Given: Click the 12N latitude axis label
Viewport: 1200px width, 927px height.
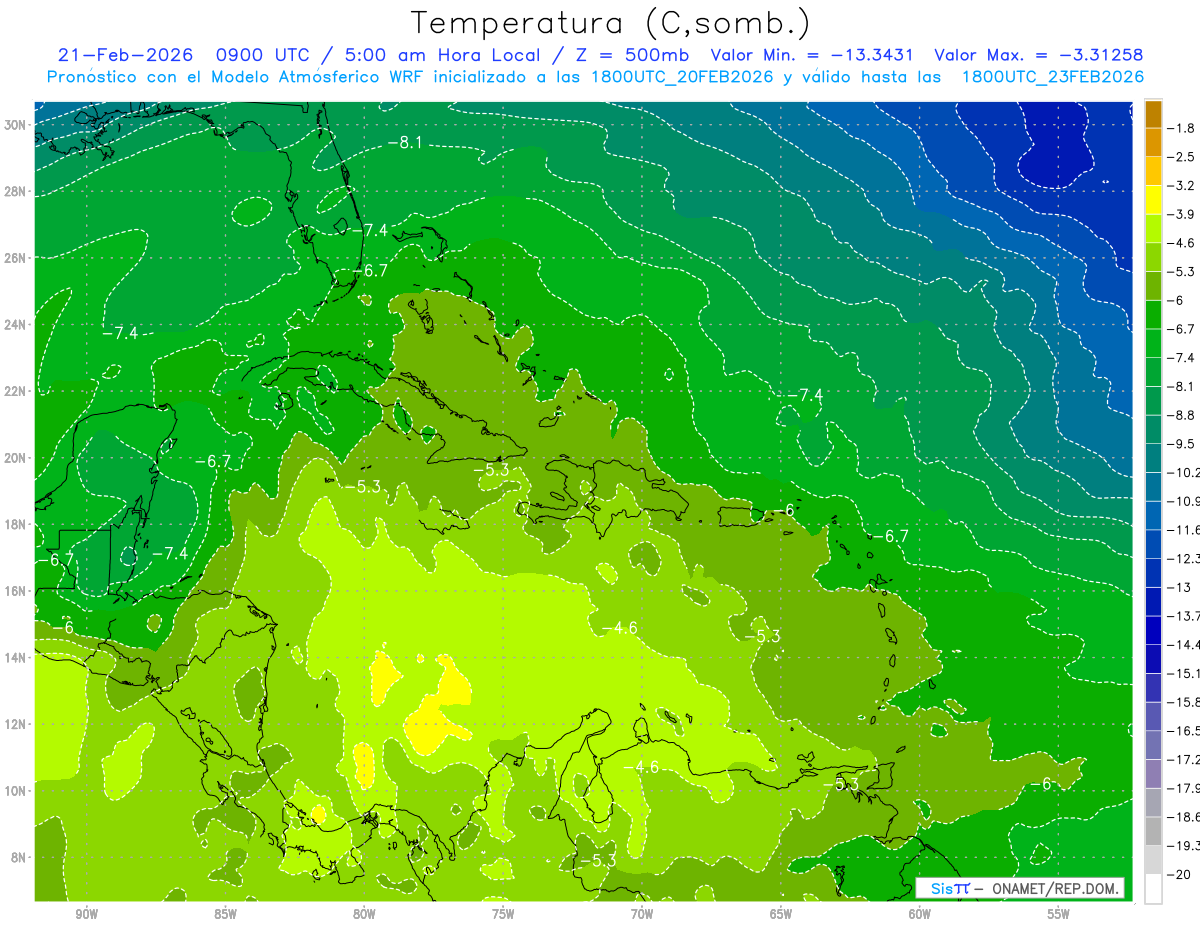Looking at the screenshot, I should click(17, 724).
